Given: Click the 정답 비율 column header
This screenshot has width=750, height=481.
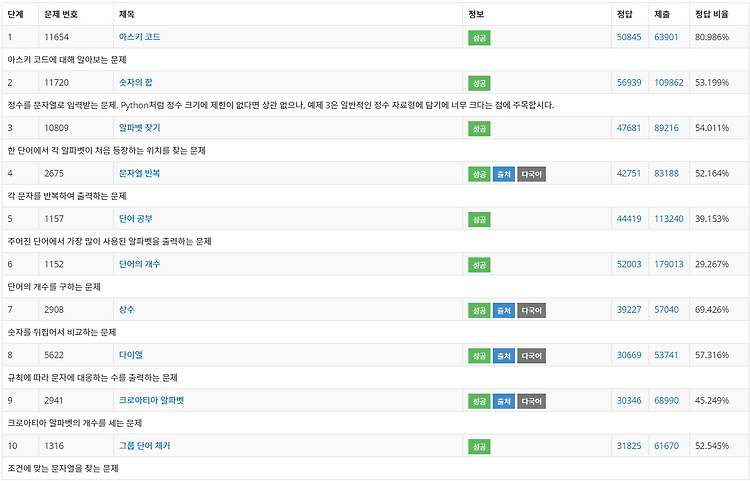Looking at the screenshot, I should [712, 14].
